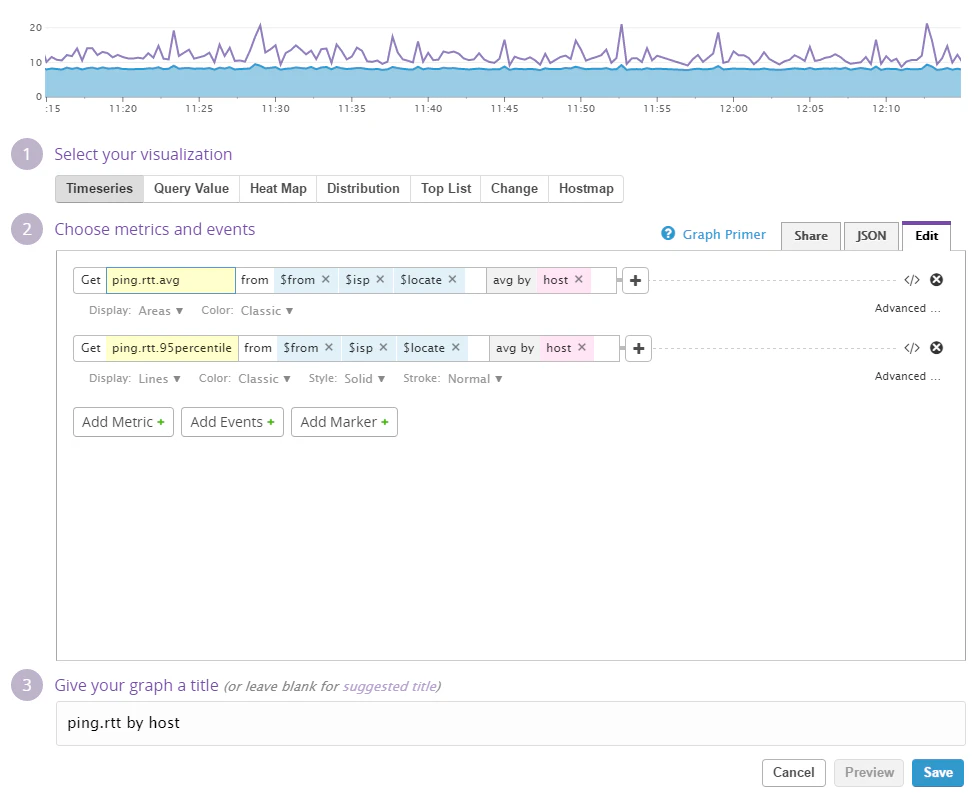The image size is (976, 794).
Task: Delete the ping.rtt.95percentile query row
Action: (936, 348)
